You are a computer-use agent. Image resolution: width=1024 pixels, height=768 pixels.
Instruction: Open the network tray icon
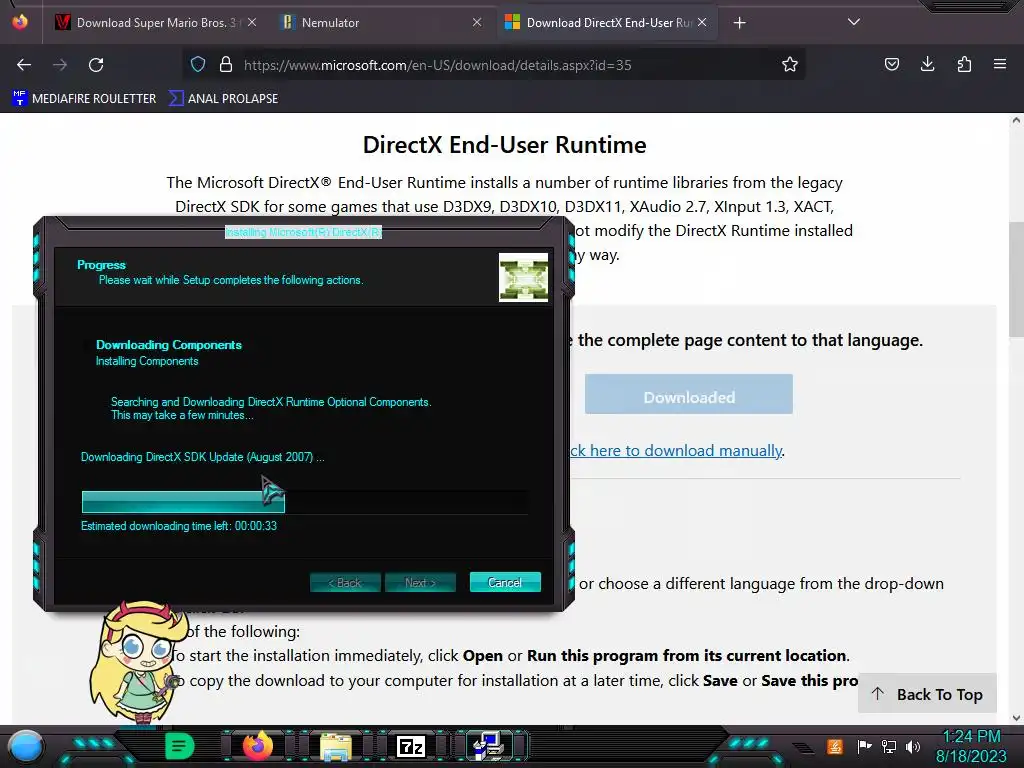(889, 746)
